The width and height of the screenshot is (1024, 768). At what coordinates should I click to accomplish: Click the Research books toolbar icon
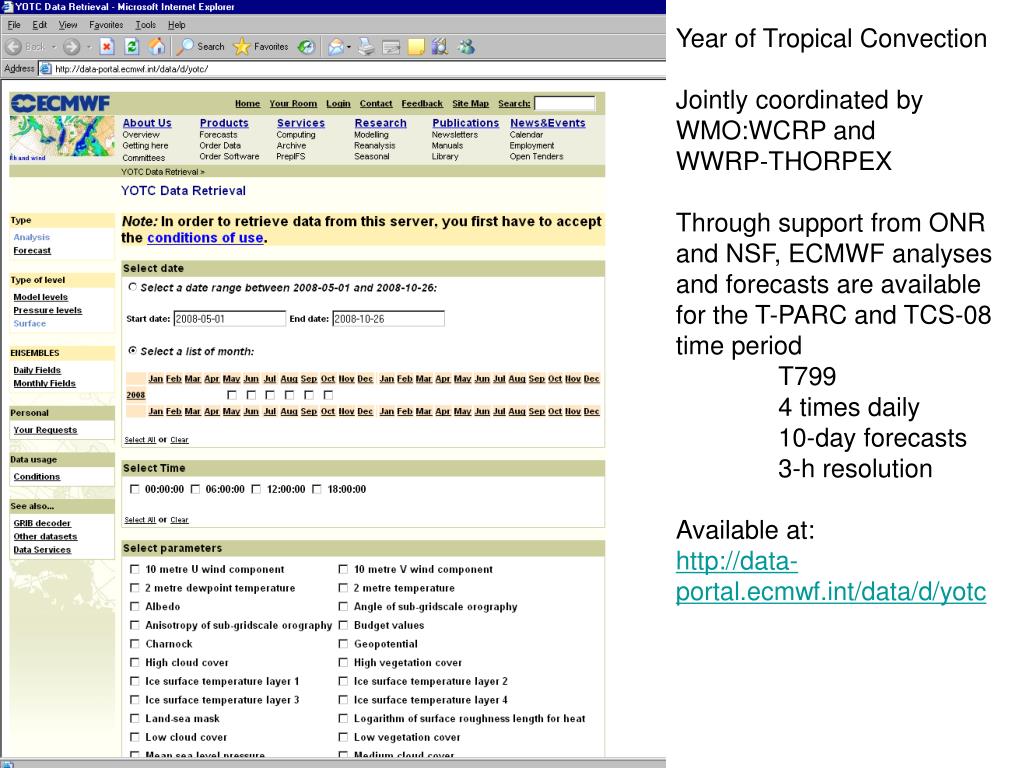pyautogui.click(x=440, y=46)
